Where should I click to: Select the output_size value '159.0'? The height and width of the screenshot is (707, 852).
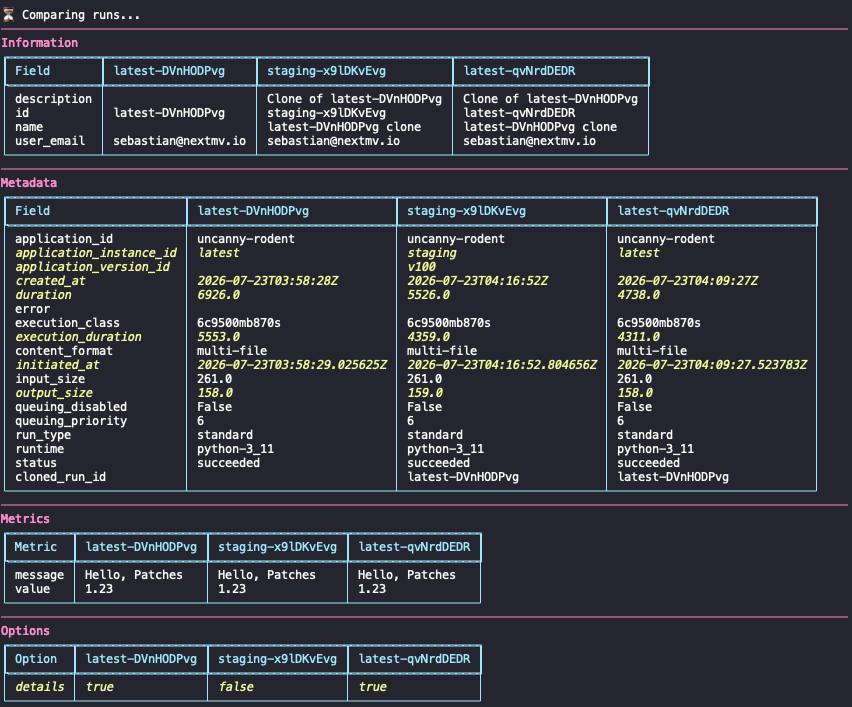click(x=425, y=393)
